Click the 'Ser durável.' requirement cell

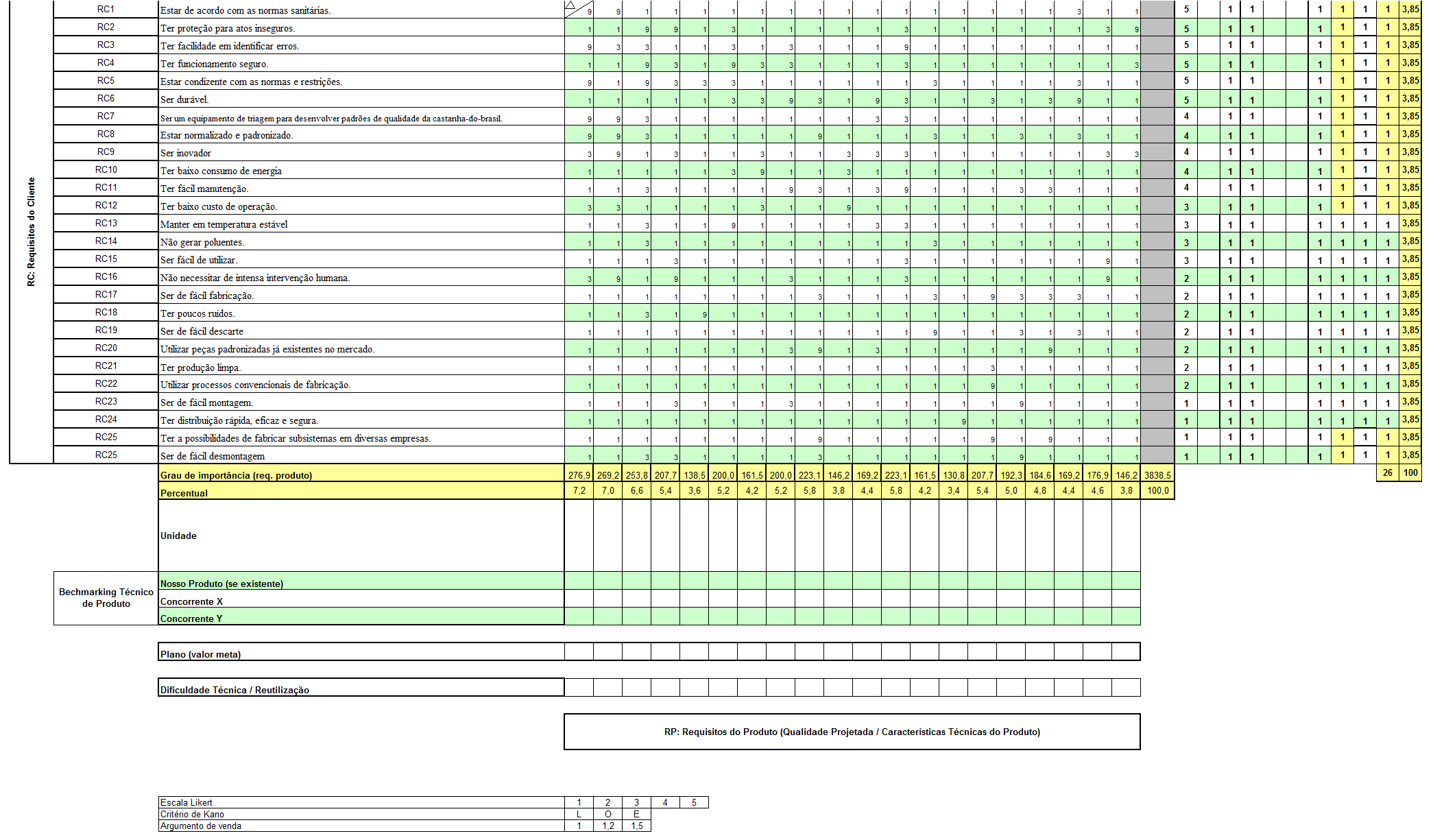(361, 99)
